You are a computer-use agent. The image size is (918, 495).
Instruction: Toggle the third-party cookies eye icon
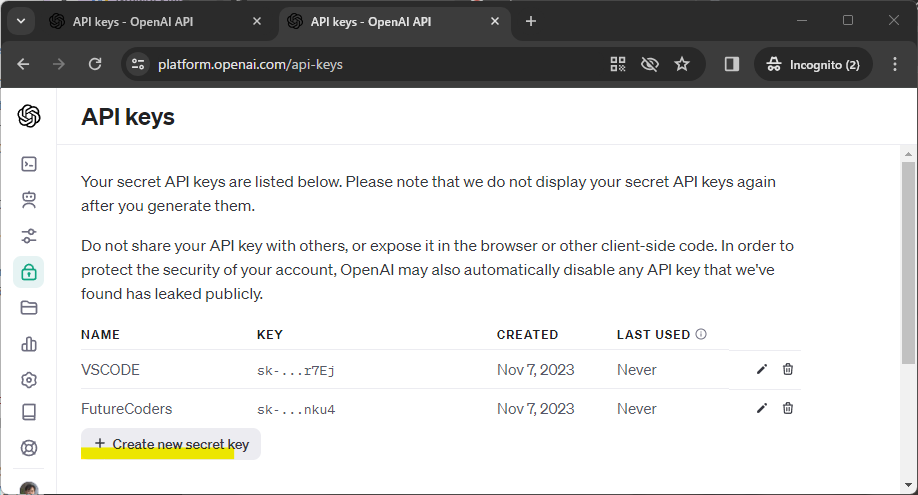(650, 64)
